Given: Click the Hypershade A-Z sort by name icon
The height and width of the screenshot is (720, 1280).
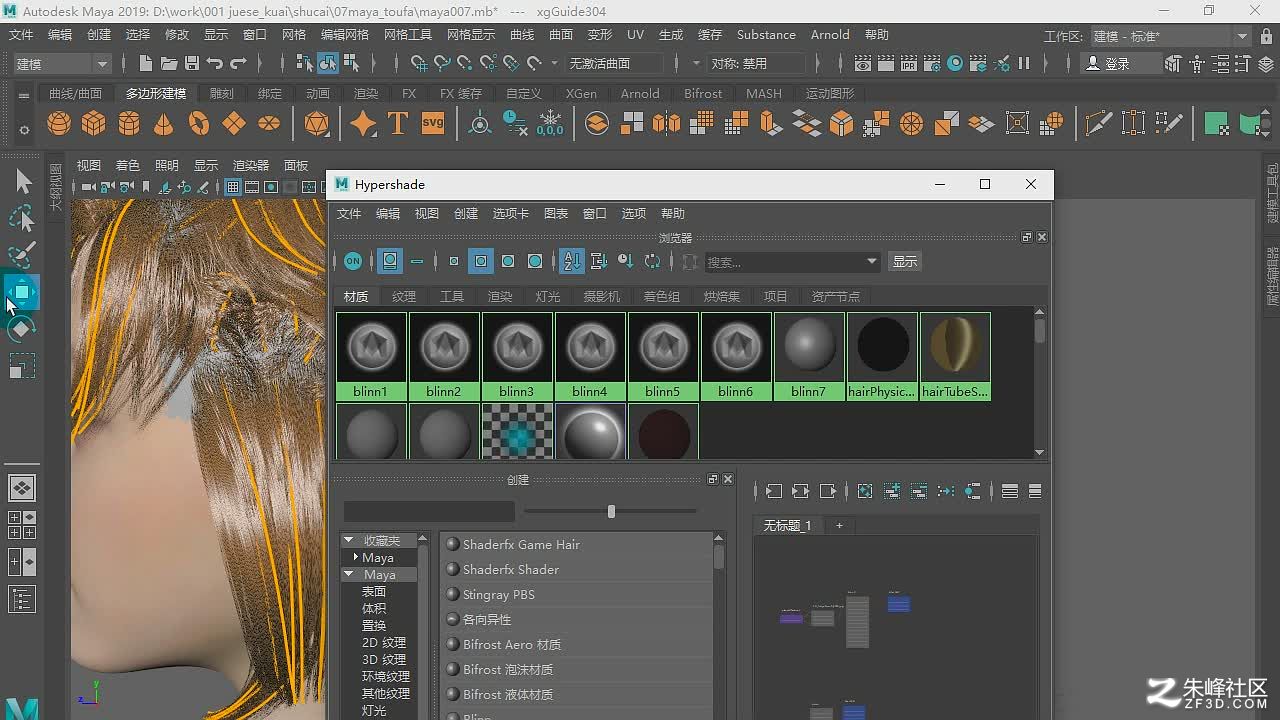Looking at the screenshot, I should pos(572,261).
